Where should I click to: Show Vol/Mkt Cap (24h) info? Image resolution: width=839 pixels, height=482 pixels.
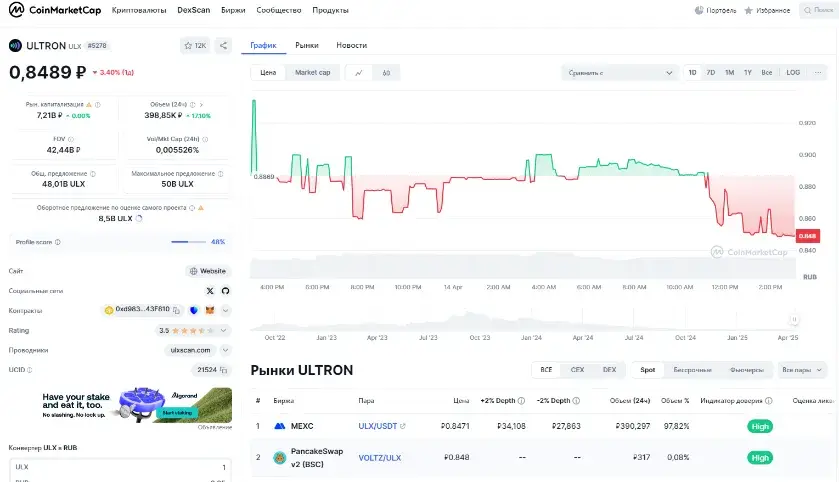(x=205, y=139)
